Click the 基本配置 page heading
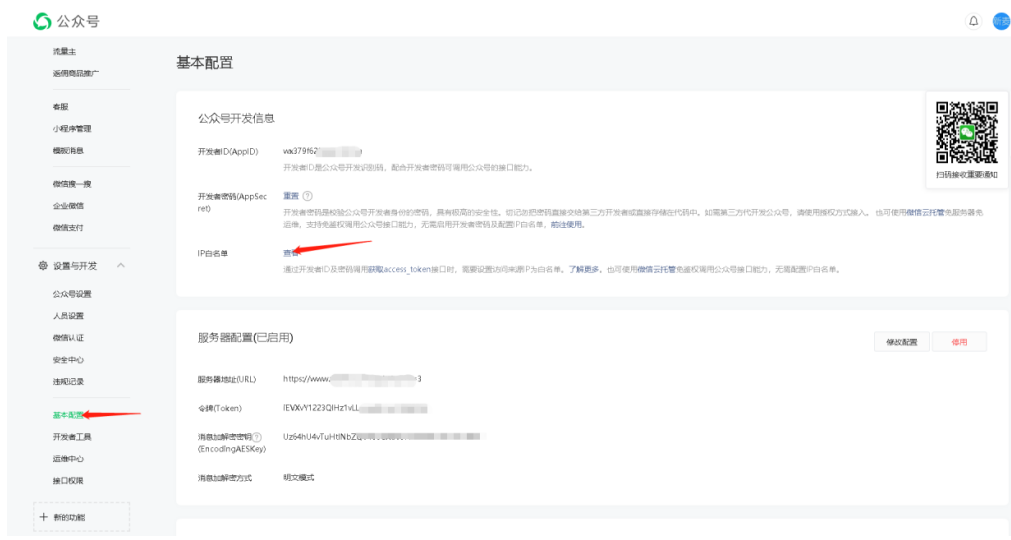Image resolution: width=1011 pixels, height=540 pixels. (x=204, y=63)
